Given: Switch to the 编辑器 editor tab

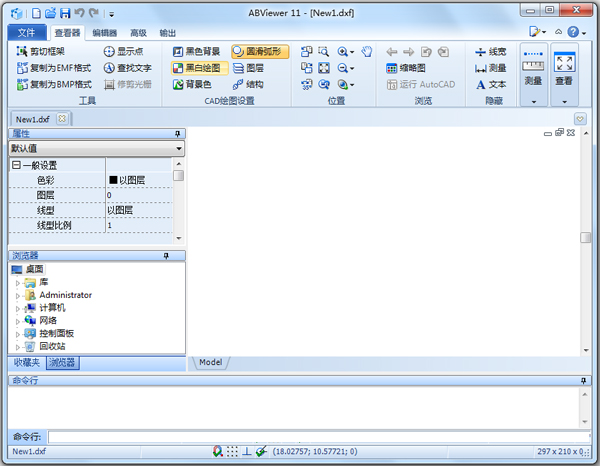Looking at the screenshot, I should [x=104, y=33].
